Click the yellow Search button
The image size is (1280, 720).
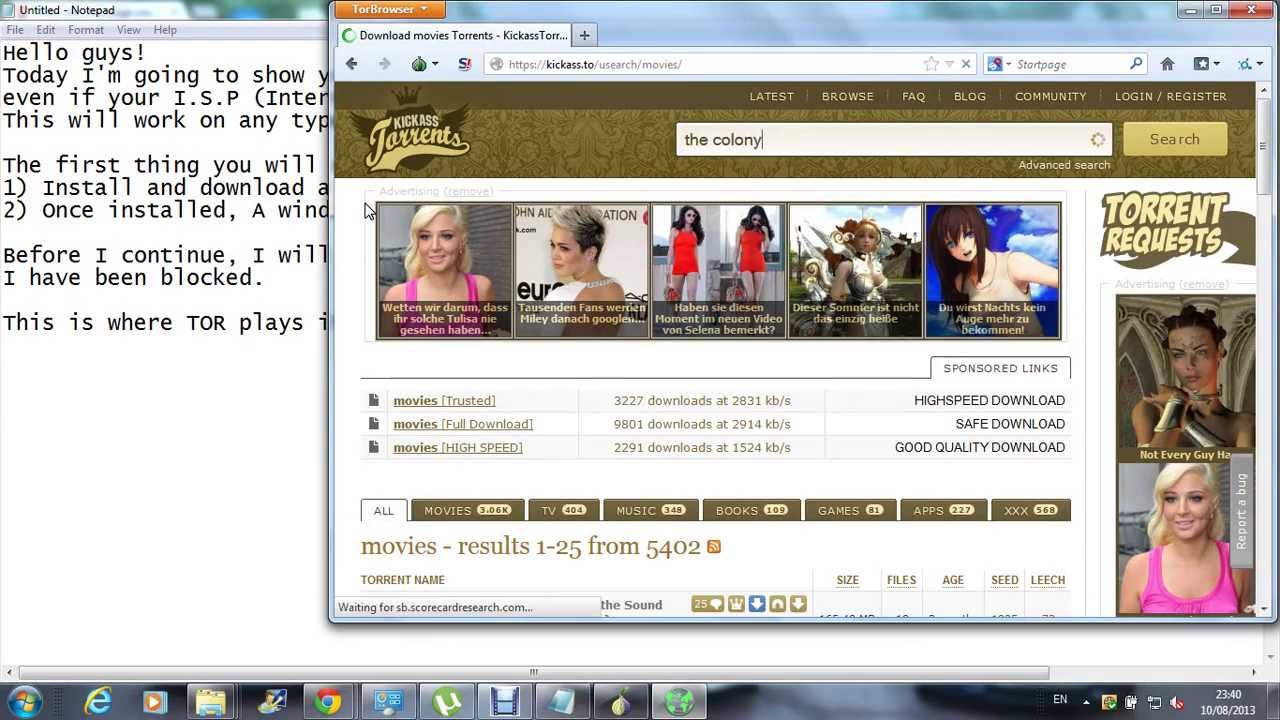point(1174,139)
